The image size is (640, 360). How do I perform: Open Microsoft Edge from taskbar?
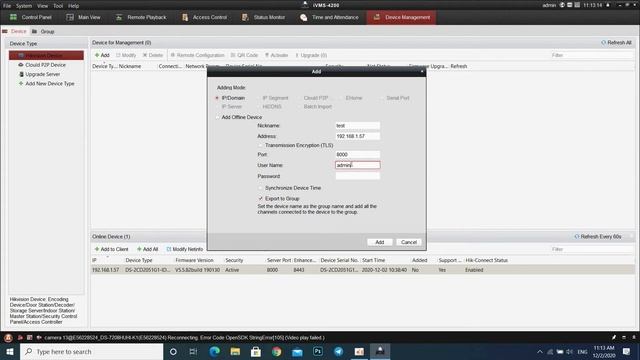click(x=215, y=351)
